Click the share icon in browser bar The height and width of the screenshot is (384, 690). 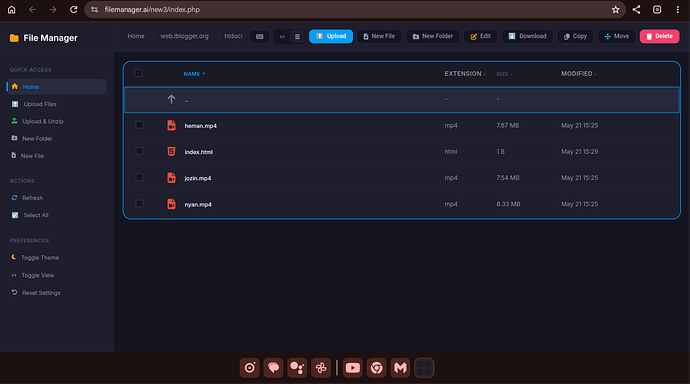pyautogui.click(x=636, y=10)
